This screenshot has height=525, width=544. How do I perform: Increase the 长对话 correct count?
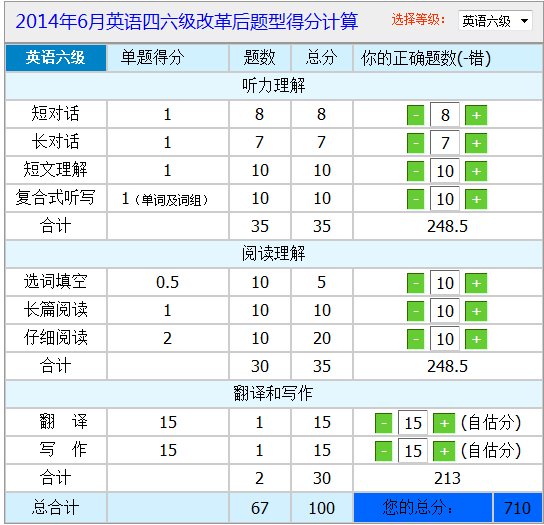(476, 143)
